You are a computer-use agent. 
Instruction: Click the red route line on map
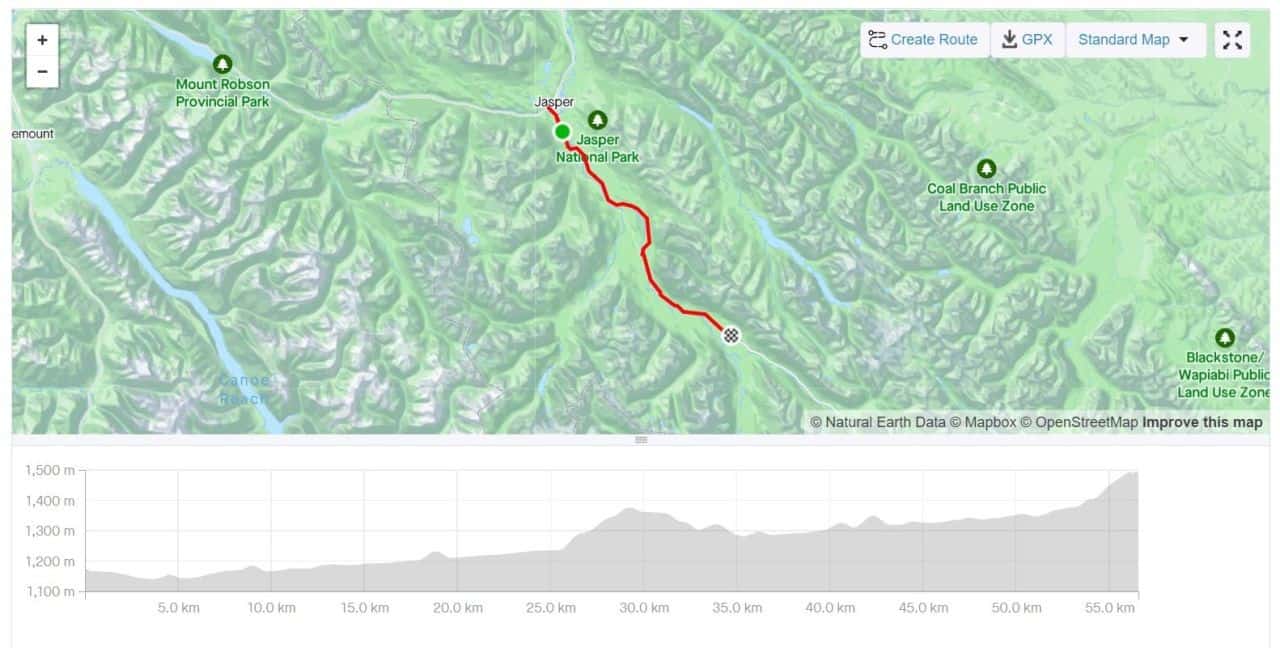647,236
